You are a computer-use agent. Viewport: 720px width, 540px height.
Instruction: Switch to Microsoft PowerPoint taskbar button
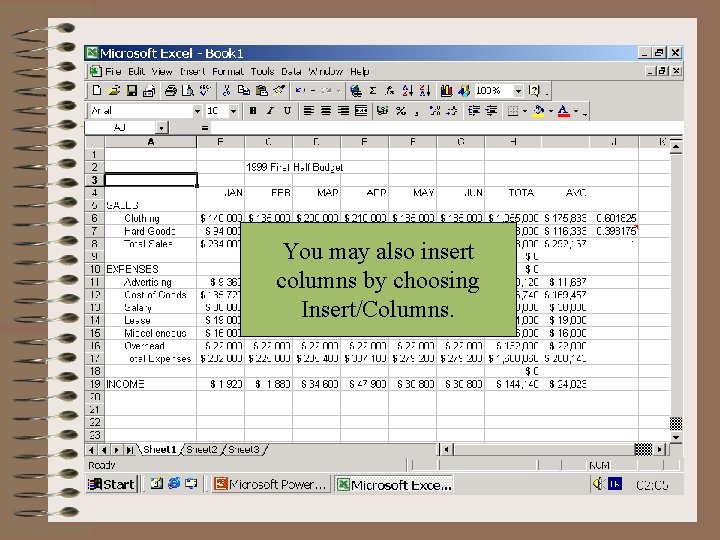pyautogui.click(x=271, y=484)
